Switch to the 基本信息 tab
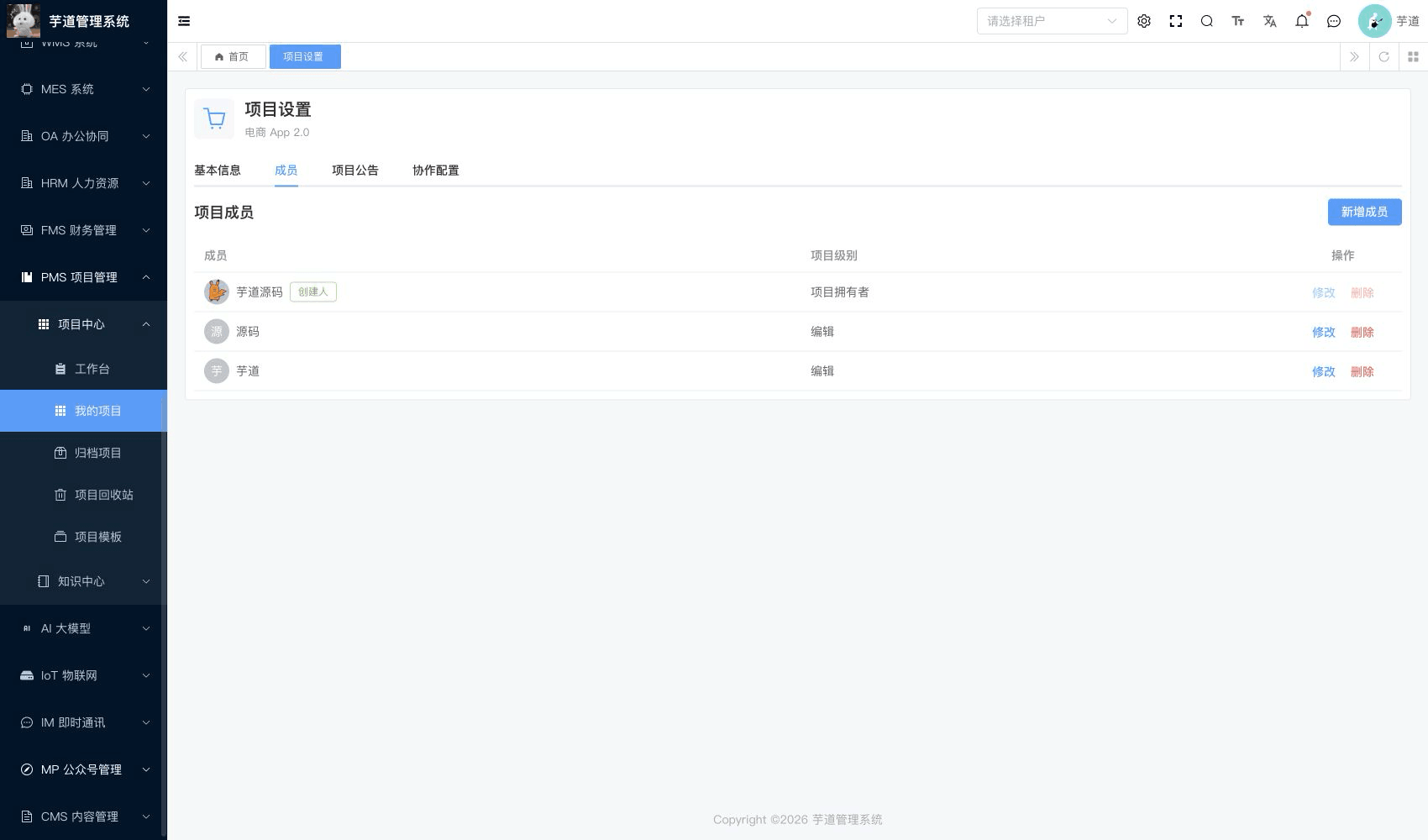The image size is (1428, 840). coord(218,170)
